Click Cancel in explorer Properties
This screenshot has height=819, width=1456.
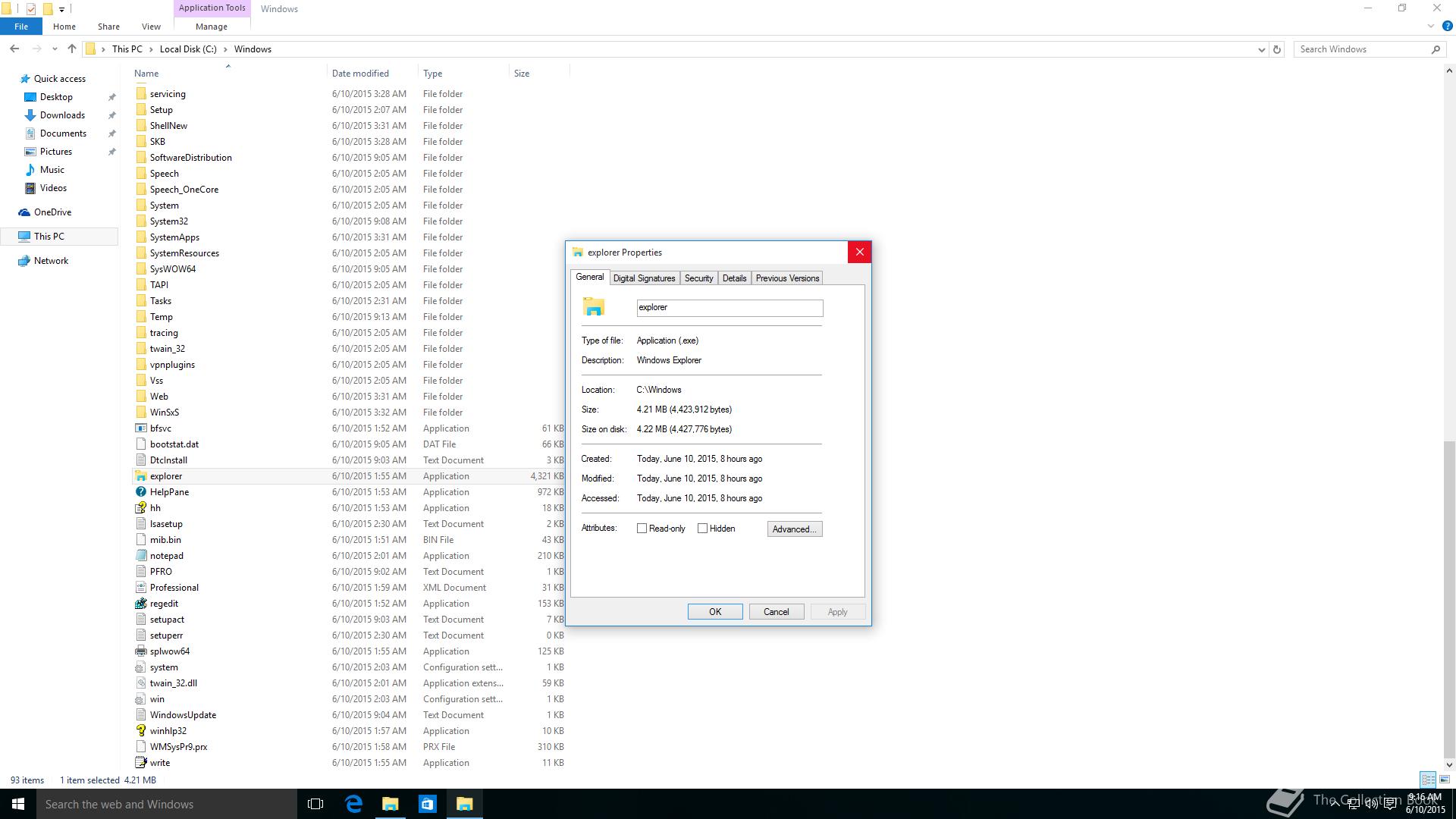777,612
